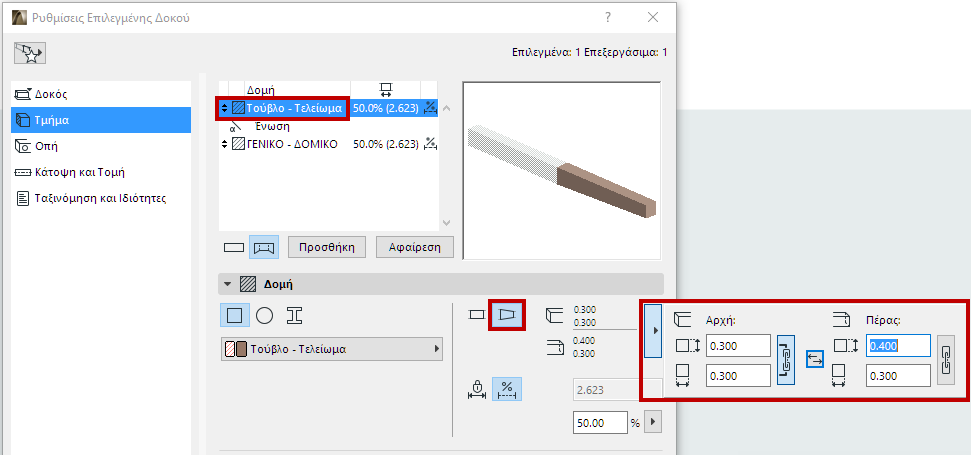
Task: Open arrow next to percent field
Action: pos(653,423)
